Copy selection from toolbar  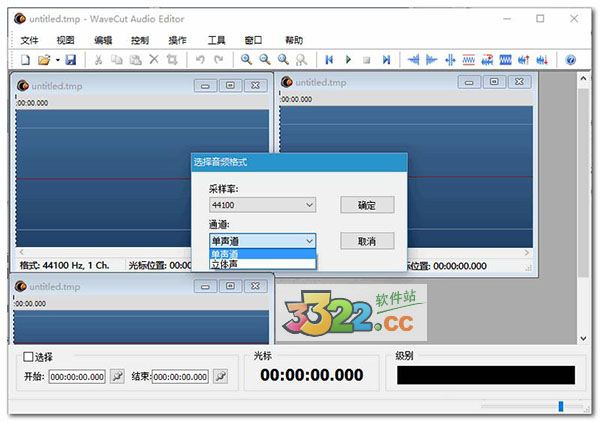coord(116,60)
